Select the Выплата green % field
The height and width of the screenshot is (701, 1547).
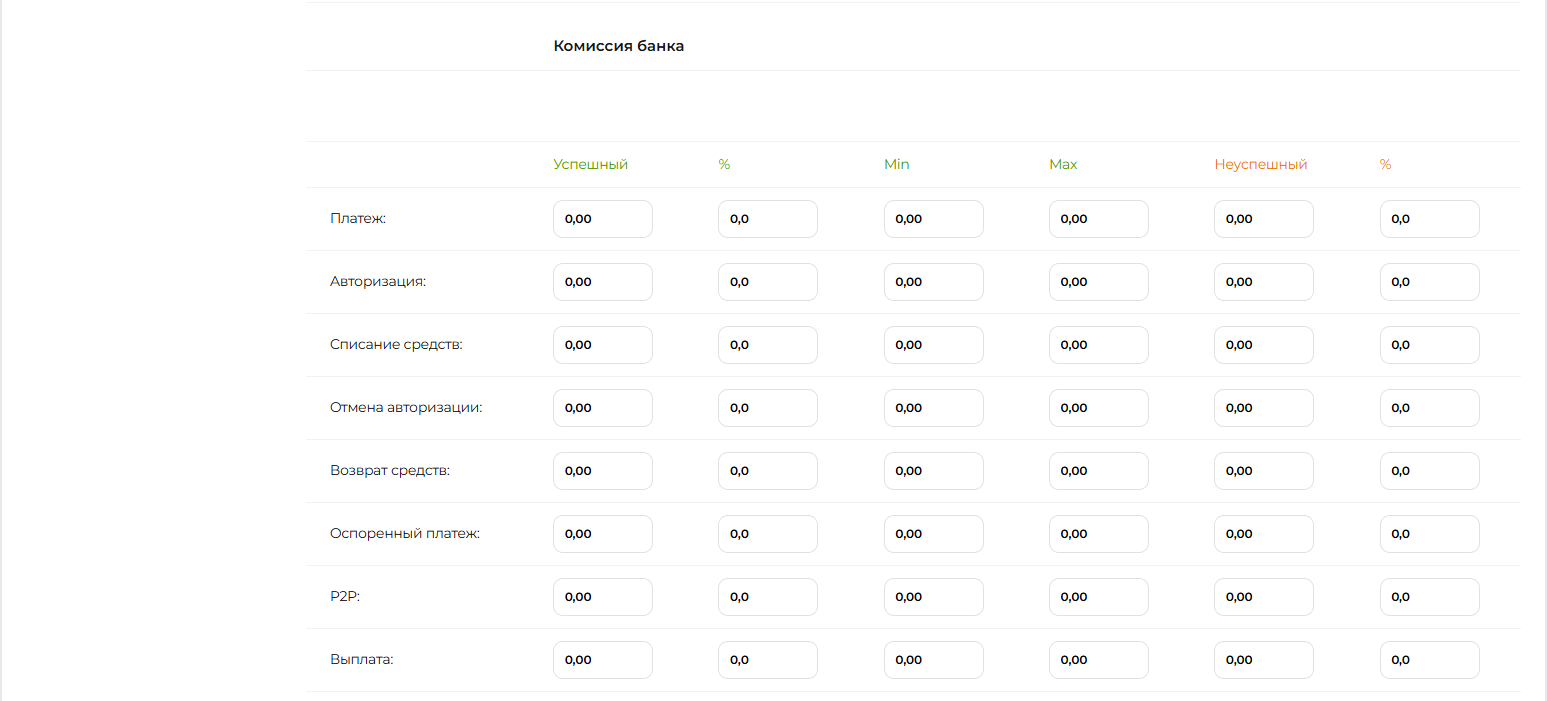coord(767,660)
